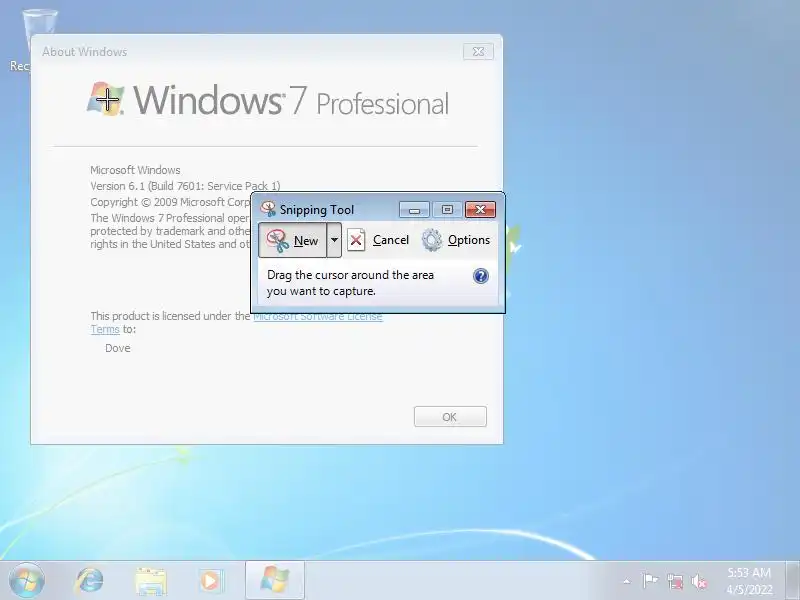Close the About Windows dialog
The height and width of the screenshot is (600, 800).
pyautogui.click(x=478, y=52)
